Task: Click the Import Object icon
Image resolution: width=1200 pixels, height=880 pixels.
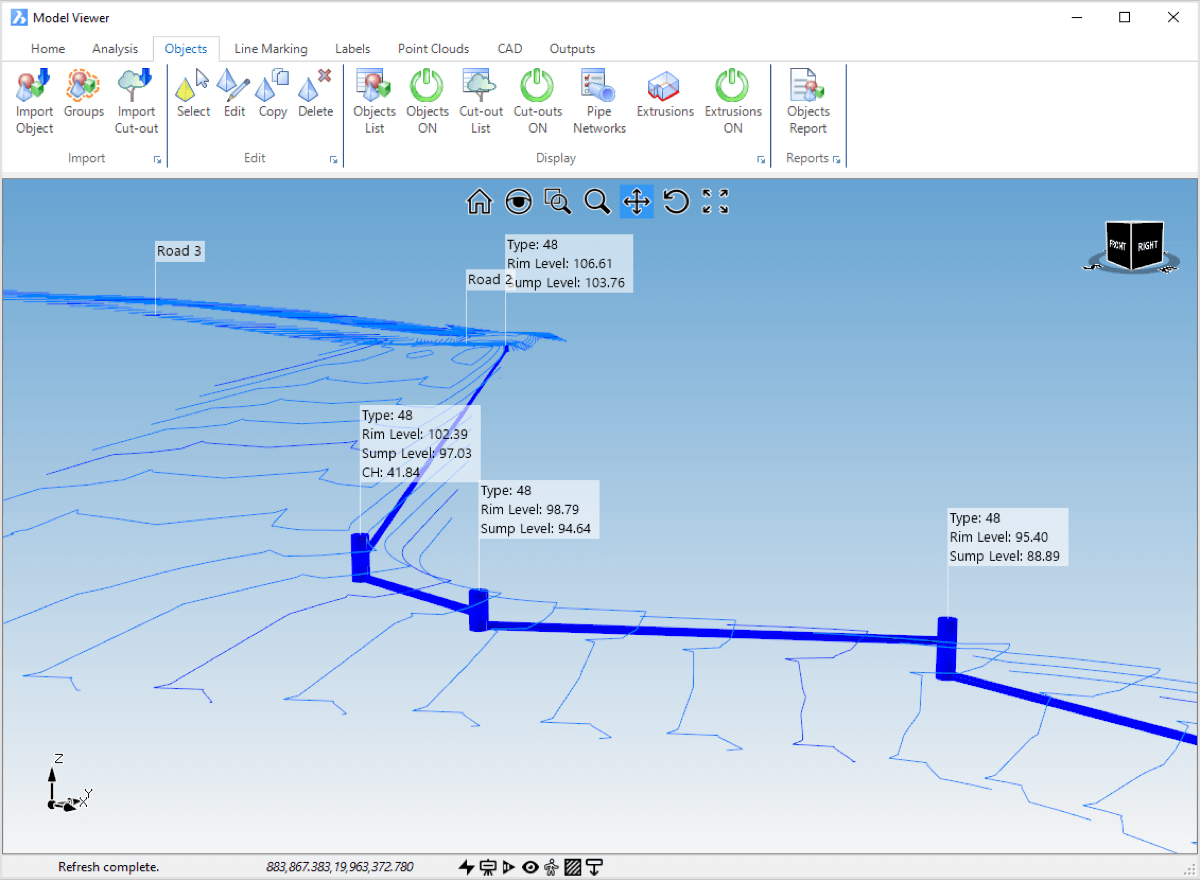Action: click(35, 102)
